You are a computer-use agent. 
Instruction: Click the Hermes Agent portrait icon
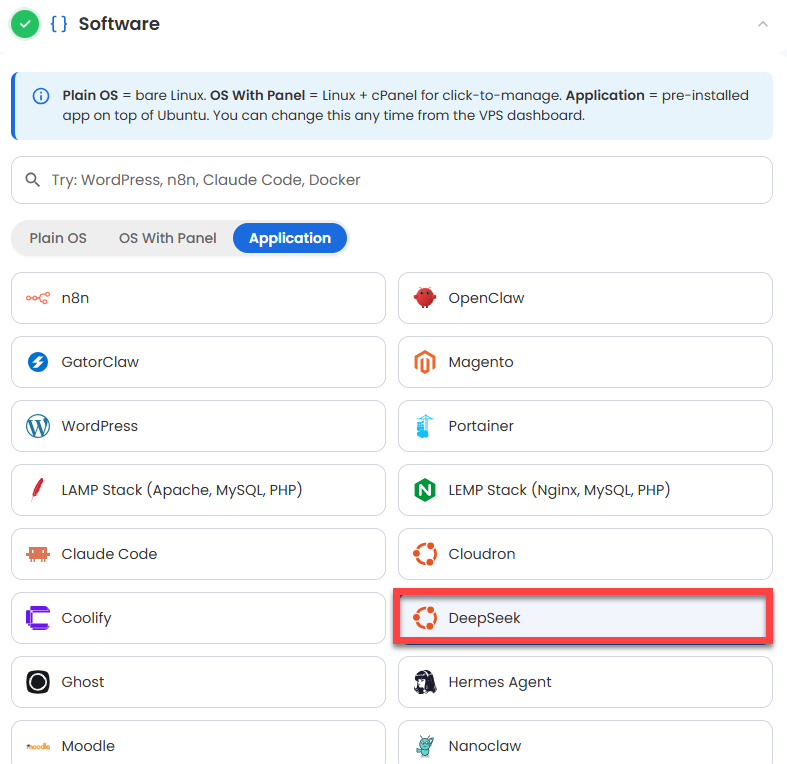[425, 682]
